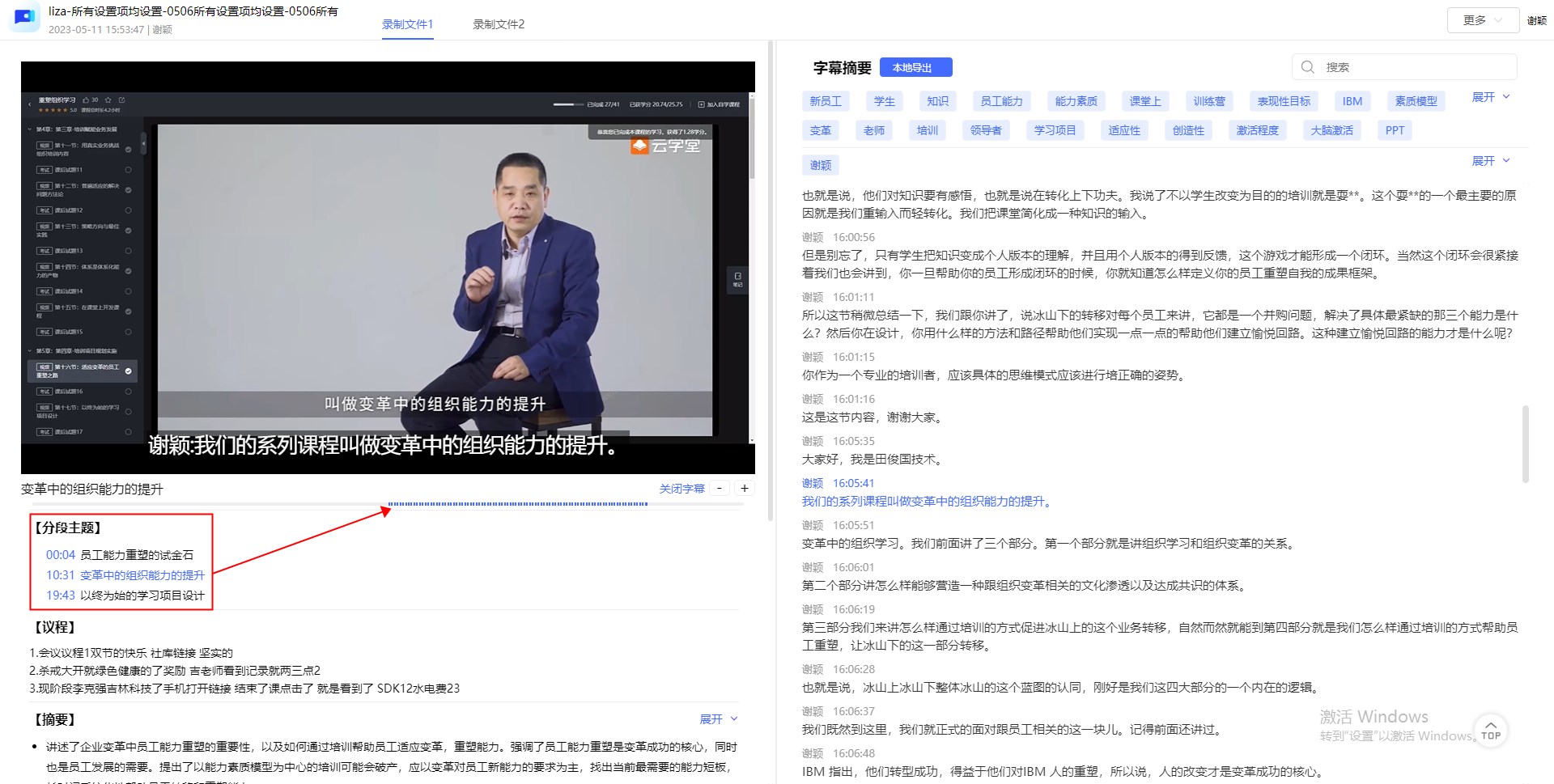Viewport: 1554px width, 784px height.
Task: Click the recording title liza-所有设置项均设置-0506
Action: pyautogui.click(x=193, y=11)
